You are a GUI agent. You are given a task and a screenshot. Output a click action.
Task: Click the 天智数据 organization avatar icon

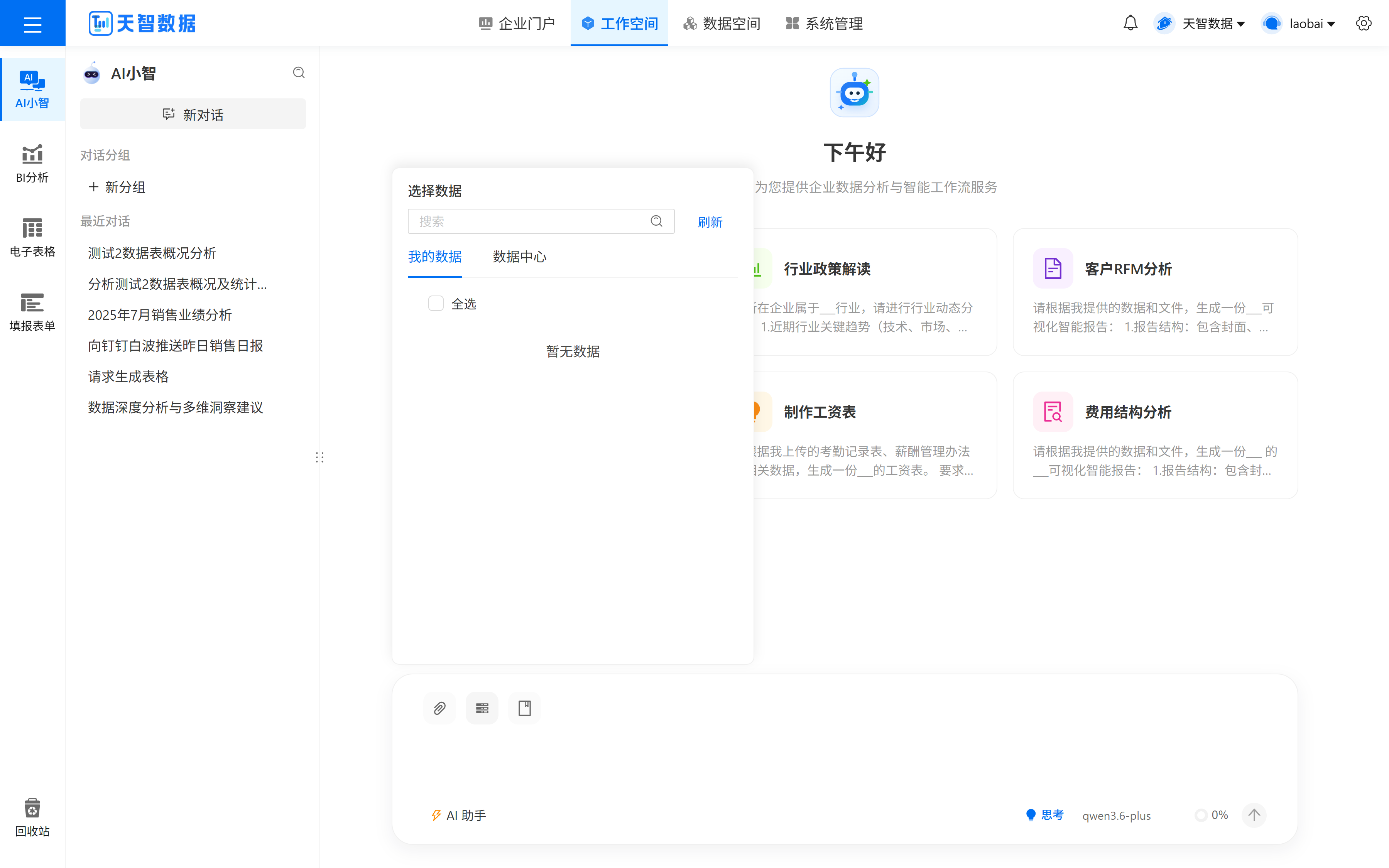click(x=1164, y=24)
